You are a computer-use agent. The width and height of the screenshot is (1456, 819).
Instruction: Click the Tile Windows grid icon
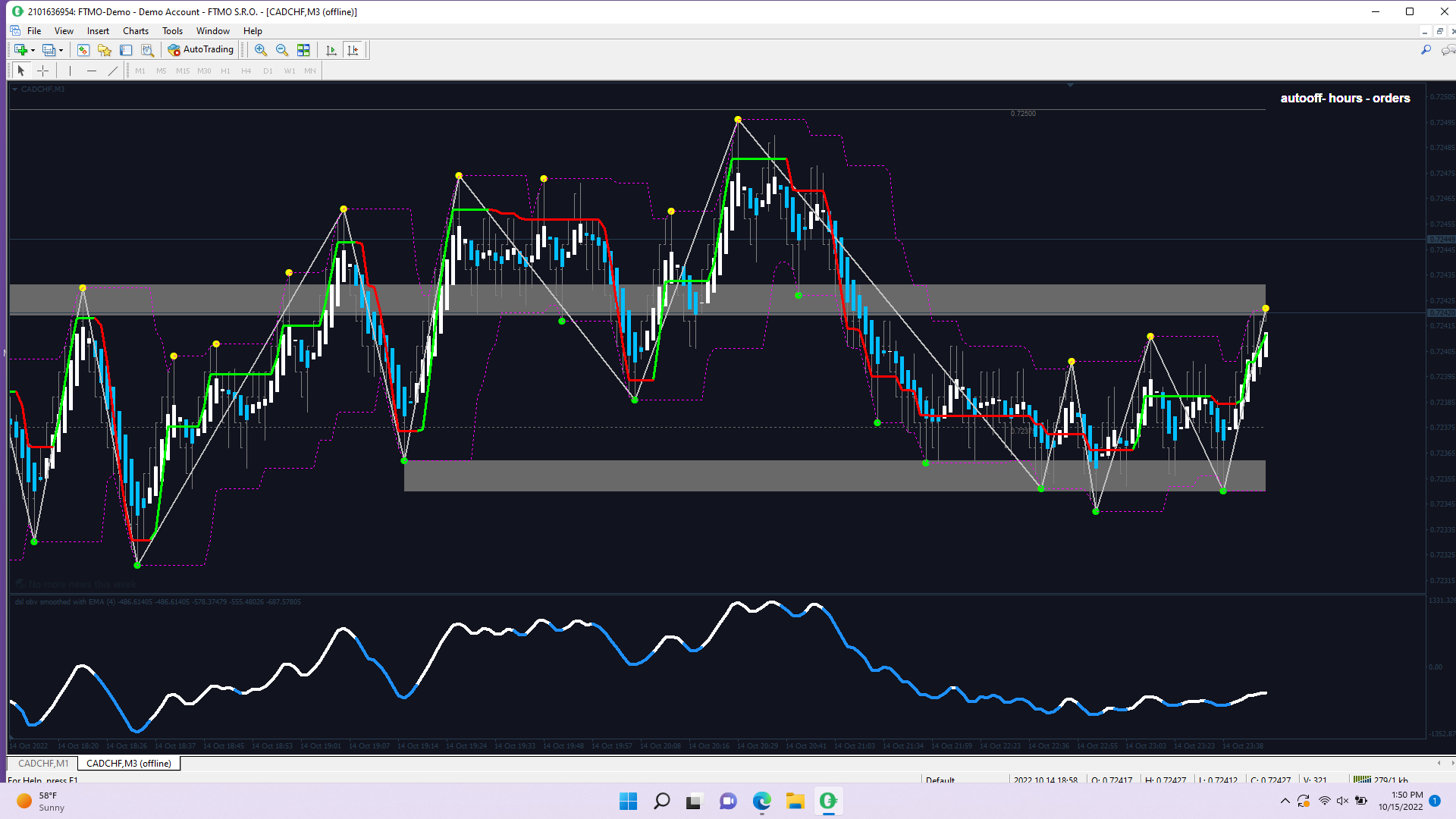(303, 50)
